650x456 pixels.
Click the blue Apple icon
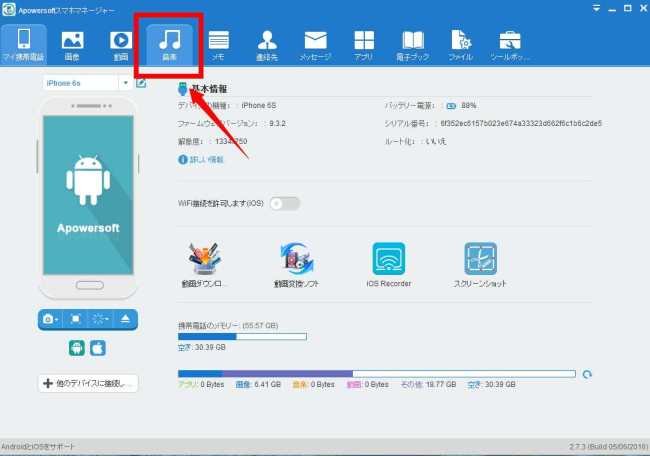pyautogui.click(x=98, y=348)
